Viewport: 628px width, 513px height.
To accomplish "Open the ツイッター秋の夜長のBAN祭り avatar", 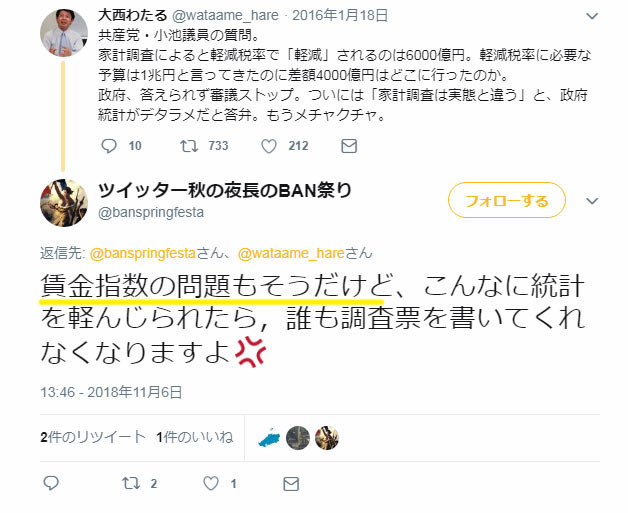I will click(64, 203).
